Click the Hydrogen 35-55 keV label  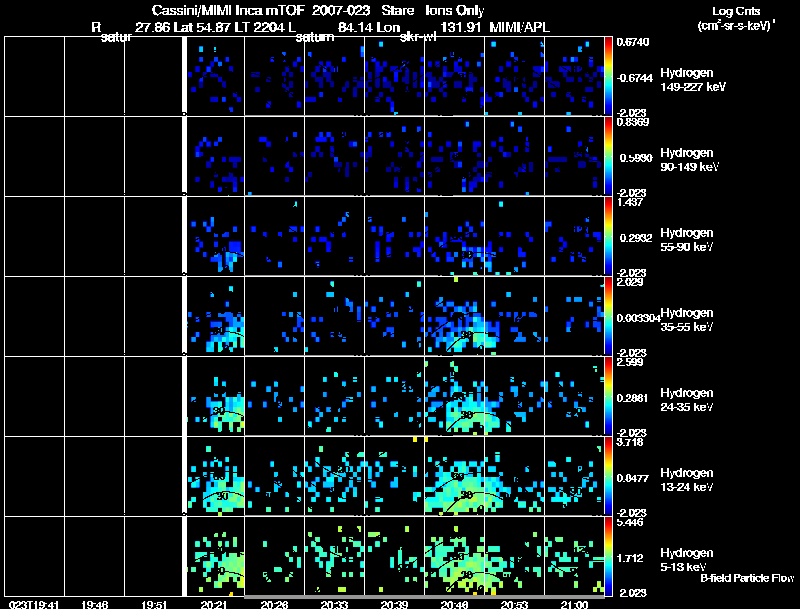pos(687,320)
